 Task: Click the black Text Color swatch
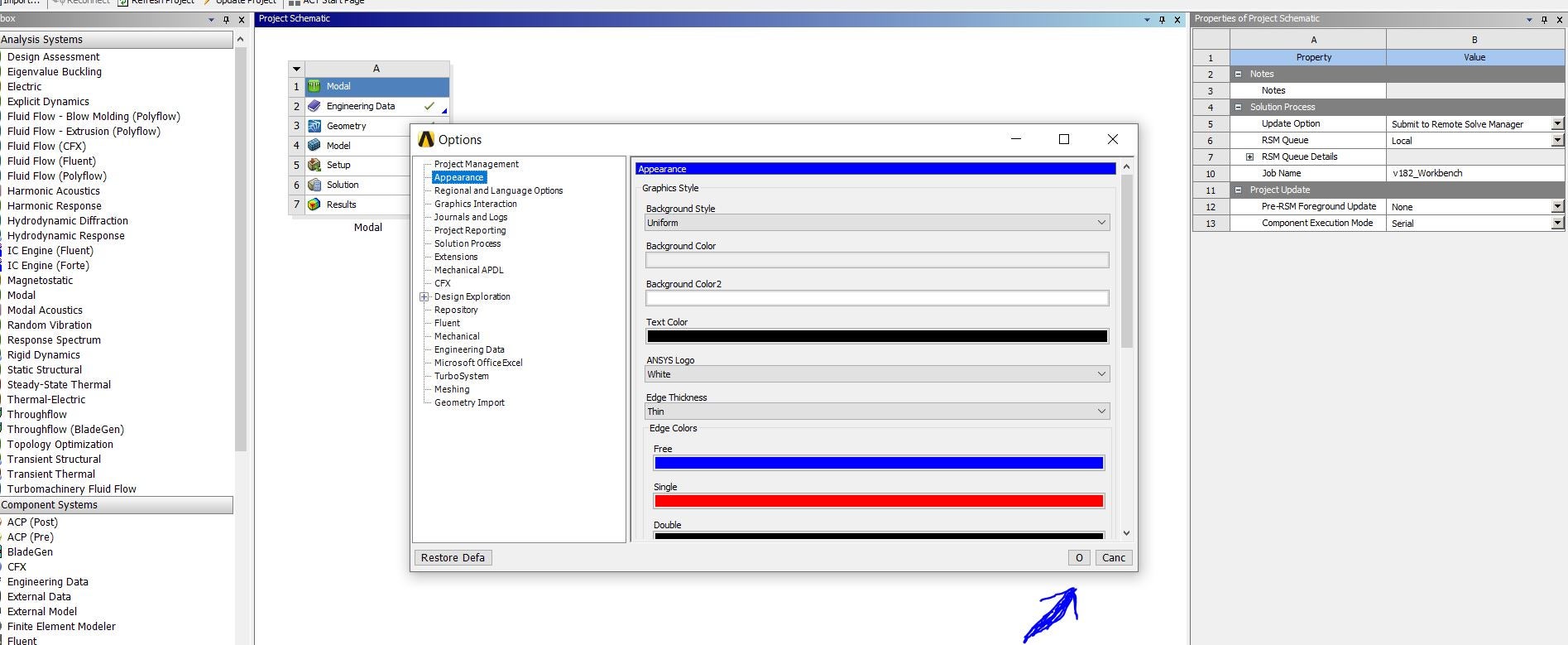877,336
